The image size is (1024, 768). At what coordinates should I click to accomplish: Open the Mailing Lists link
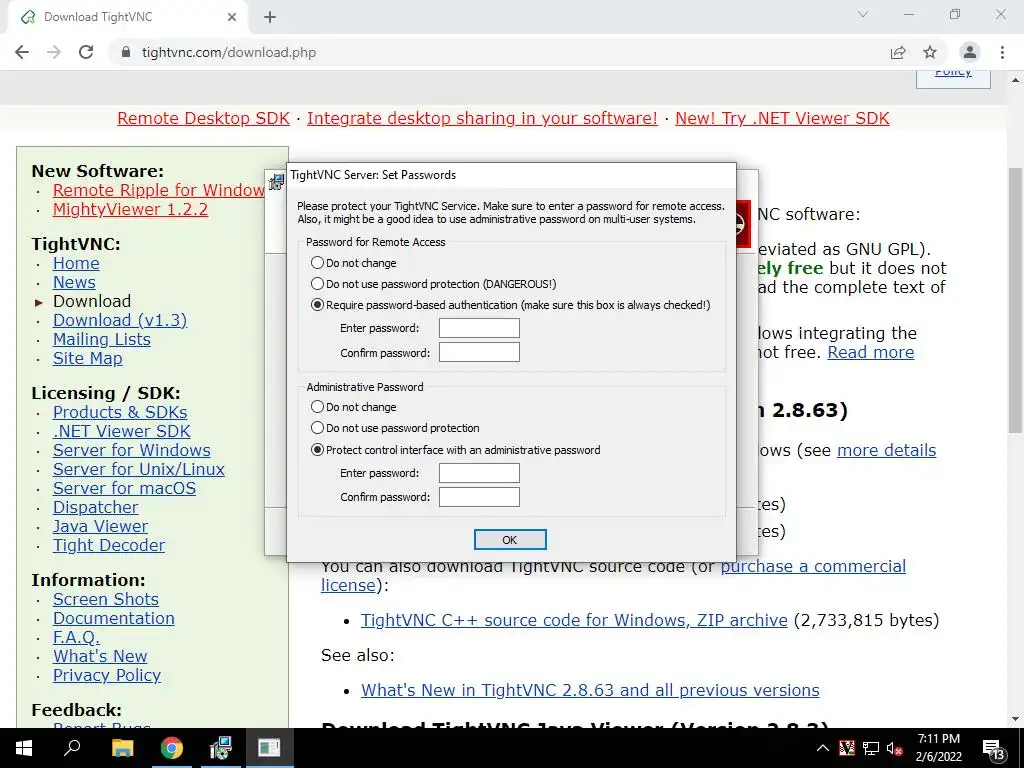(x=101, y=339)
